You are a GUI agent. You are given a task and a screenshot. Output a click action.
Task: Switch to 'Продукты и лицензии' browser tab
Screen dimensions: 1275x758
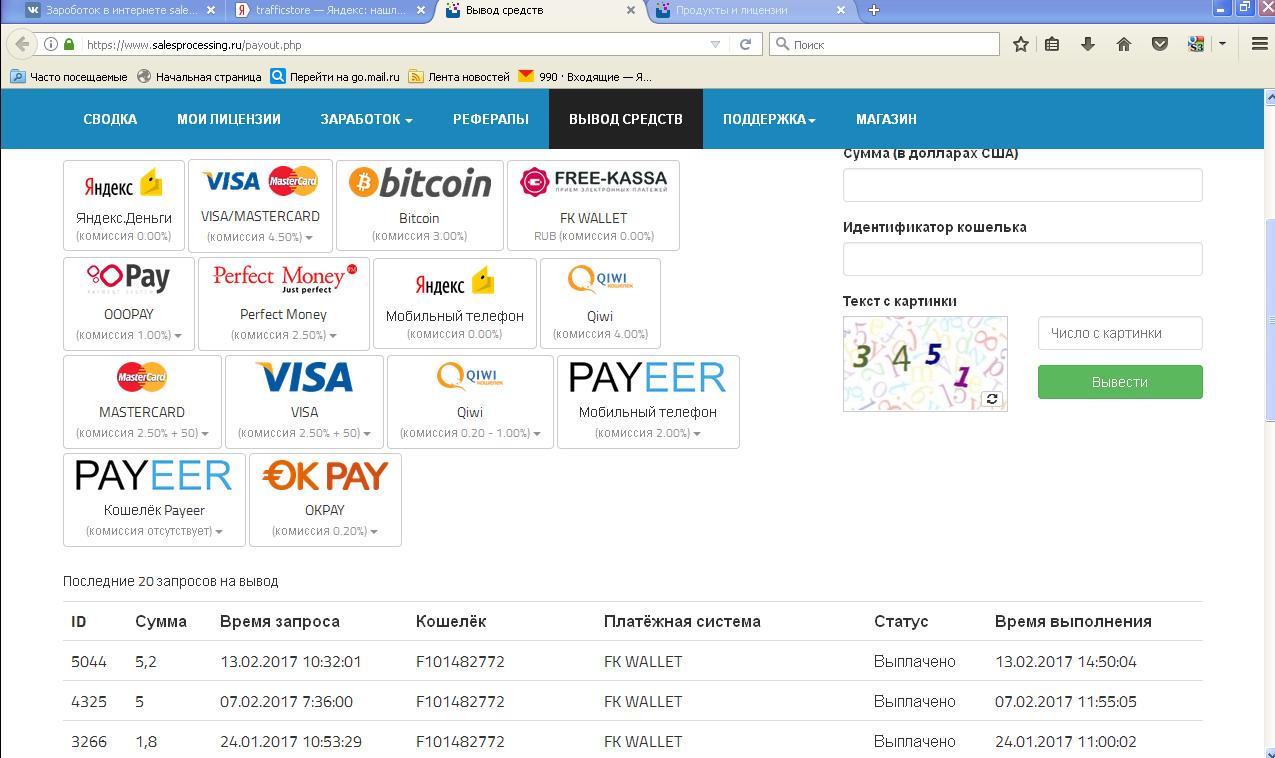[750, 10]
